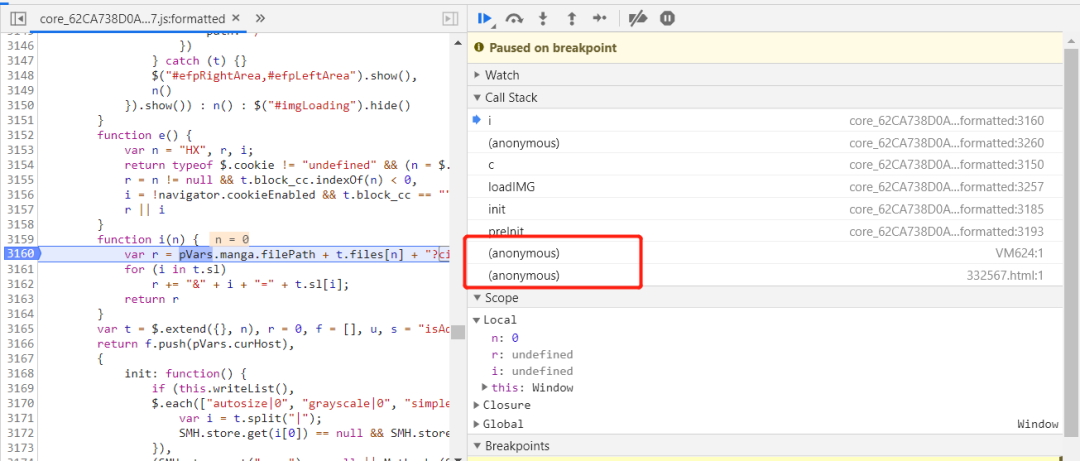Close the core_62CA738D0A formatted tab

235,18
